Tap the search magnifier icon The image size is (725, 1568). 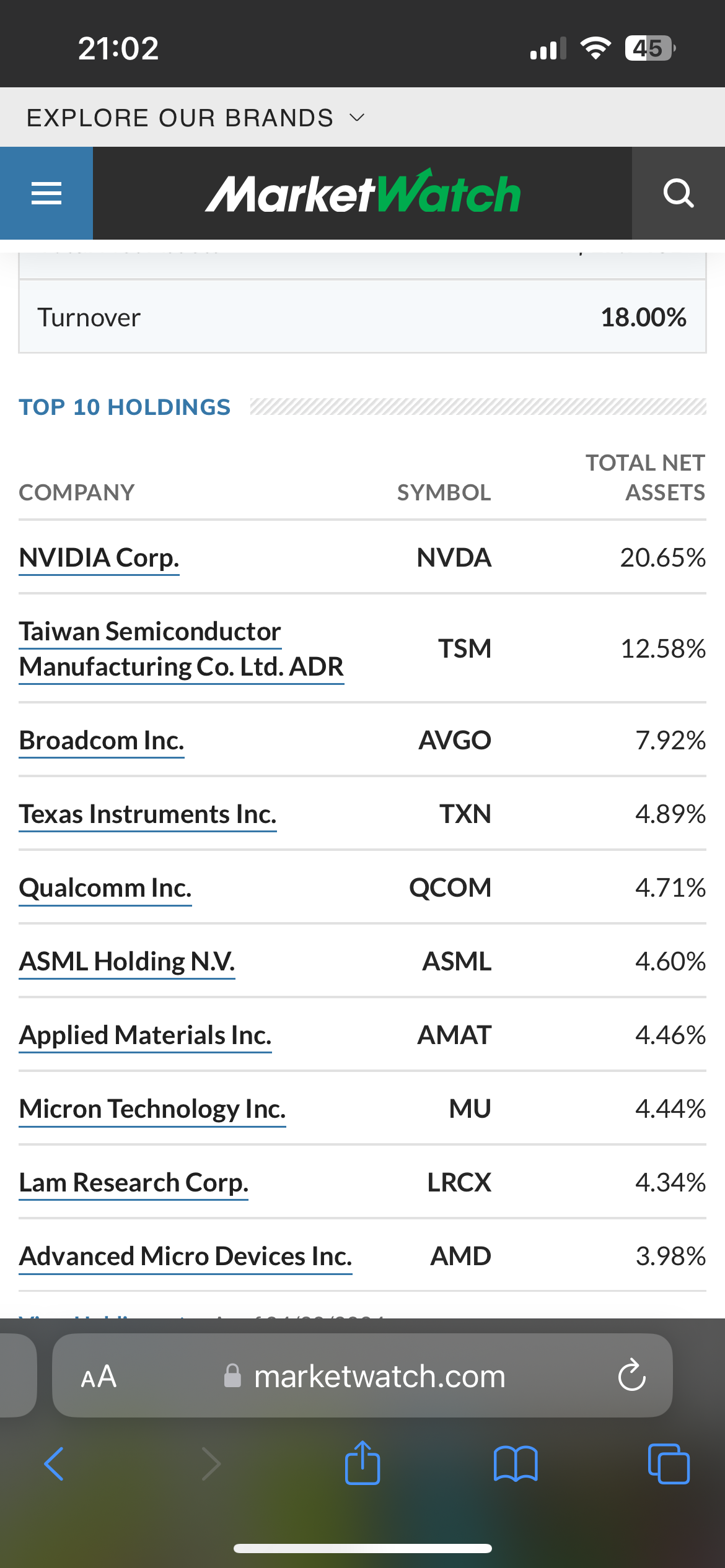coord(678,193)
